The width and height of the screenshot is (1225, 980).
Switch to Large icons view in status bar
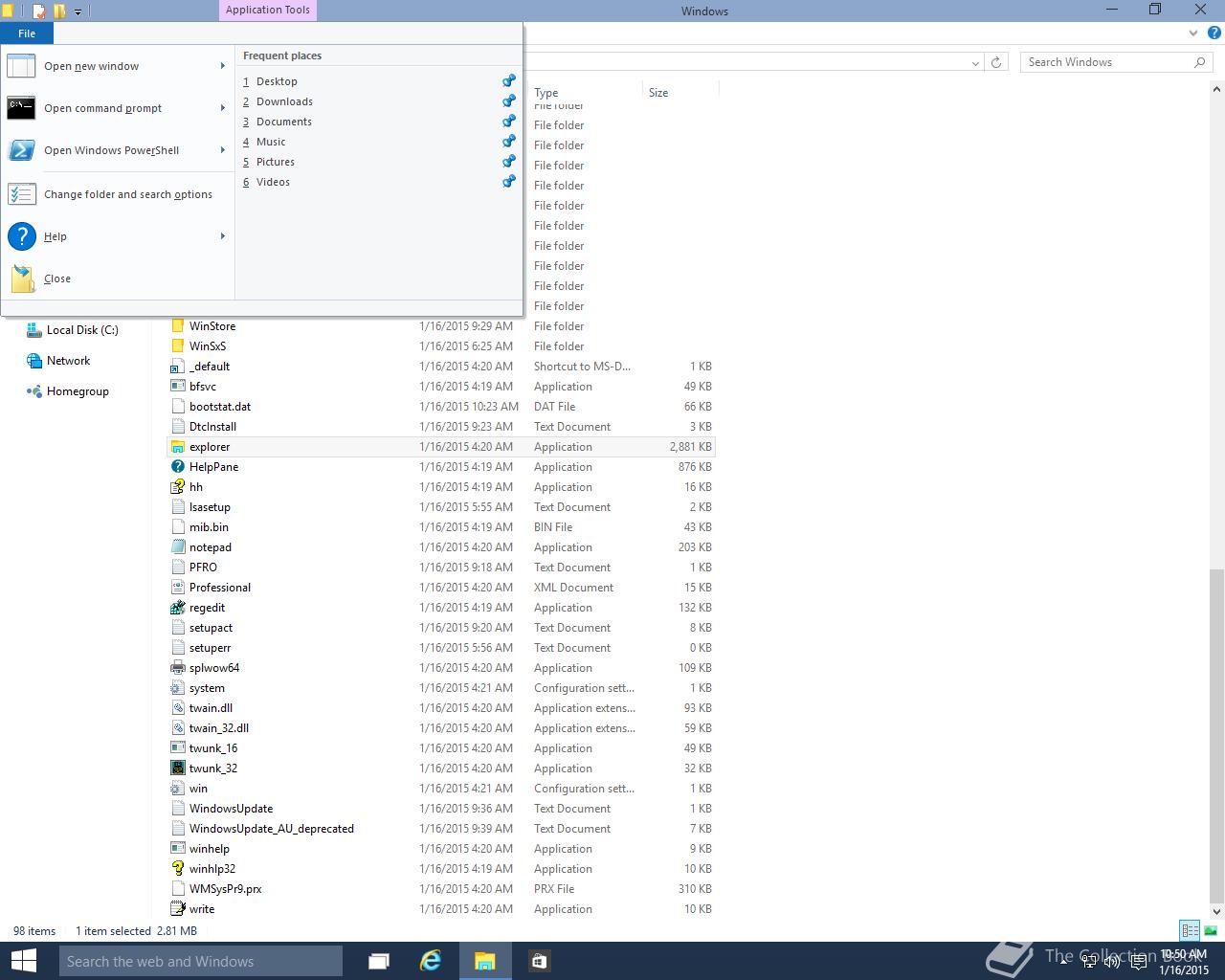point(1211,930)
